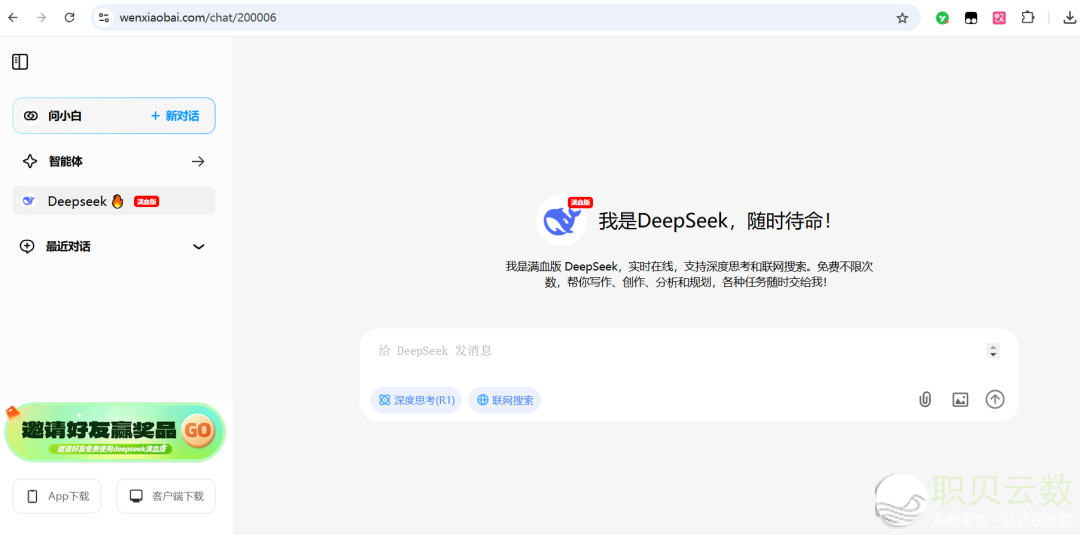Click the 智能体 label text
Viewport: 1080px width, 535px height.
click(65, 161)
